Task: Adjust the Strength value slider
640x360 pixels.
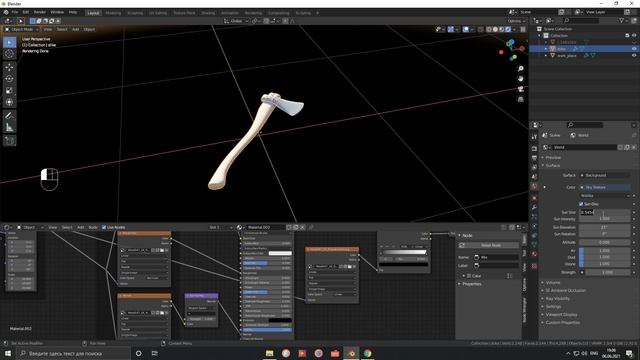Action: [608, 272]
